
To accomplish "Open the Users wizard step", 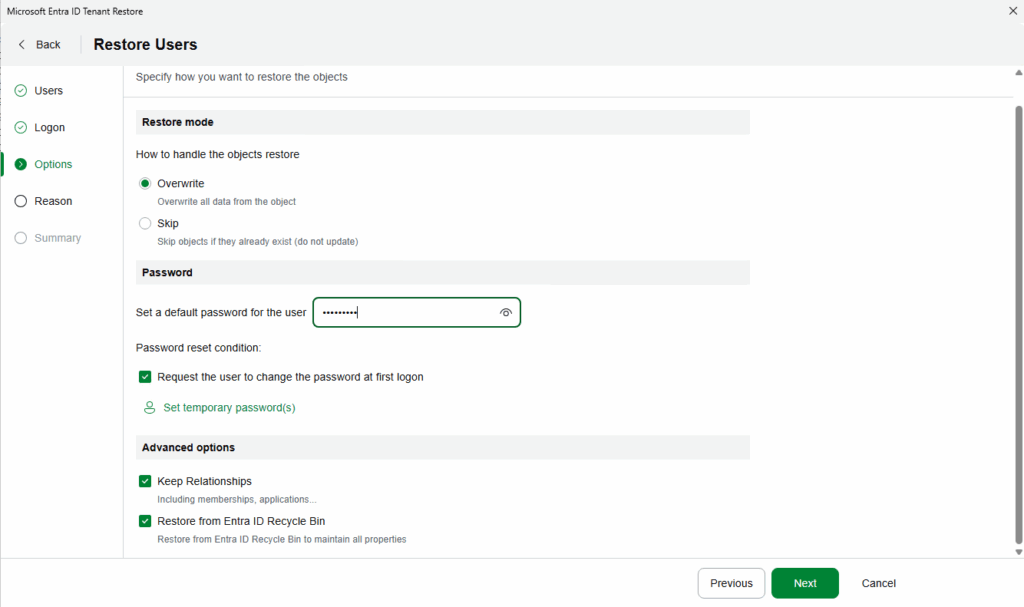I will click(x=48, y=90).
